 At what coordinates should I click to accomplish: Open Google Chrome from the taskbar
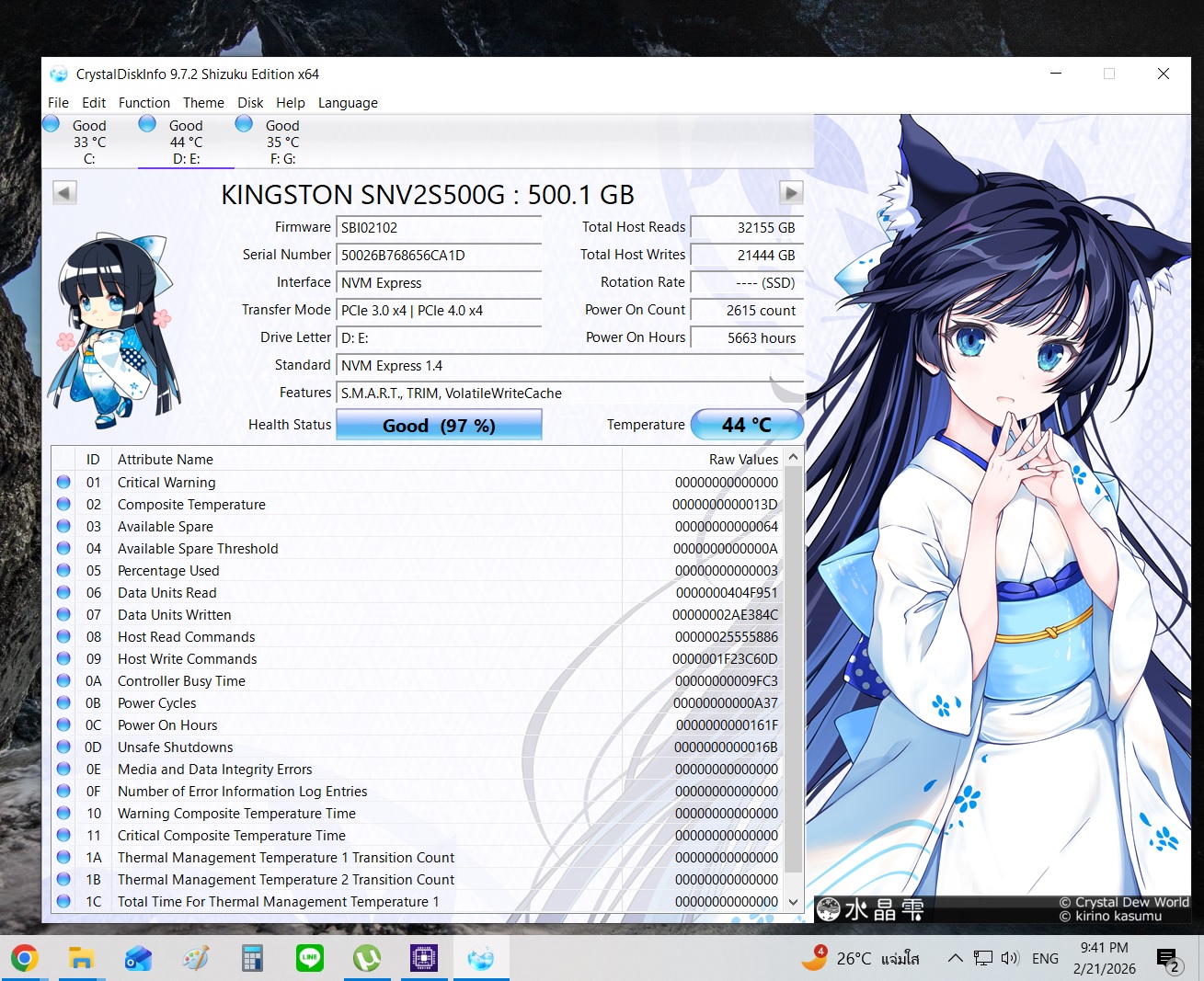[25, 959]
